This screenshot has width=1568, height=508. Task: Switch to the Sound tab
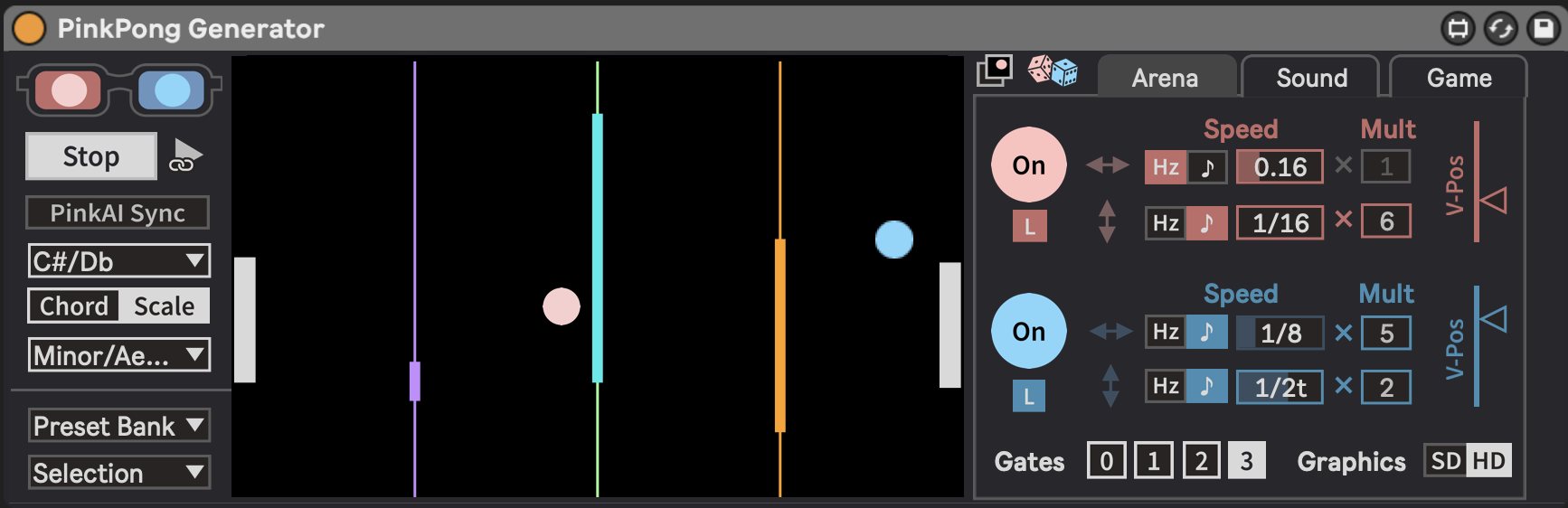pyautogui.click(x=1311, y=78)
